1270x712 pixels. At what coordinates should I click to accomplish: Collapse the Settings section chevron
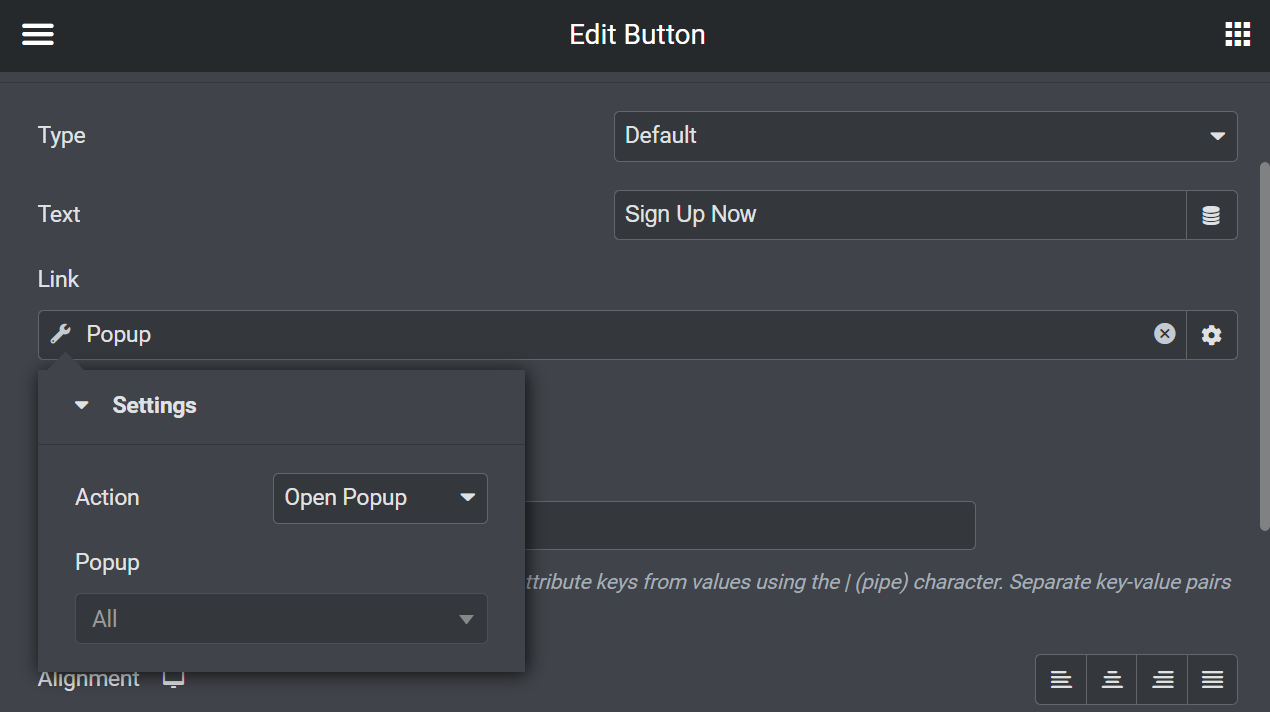point(80,405)
